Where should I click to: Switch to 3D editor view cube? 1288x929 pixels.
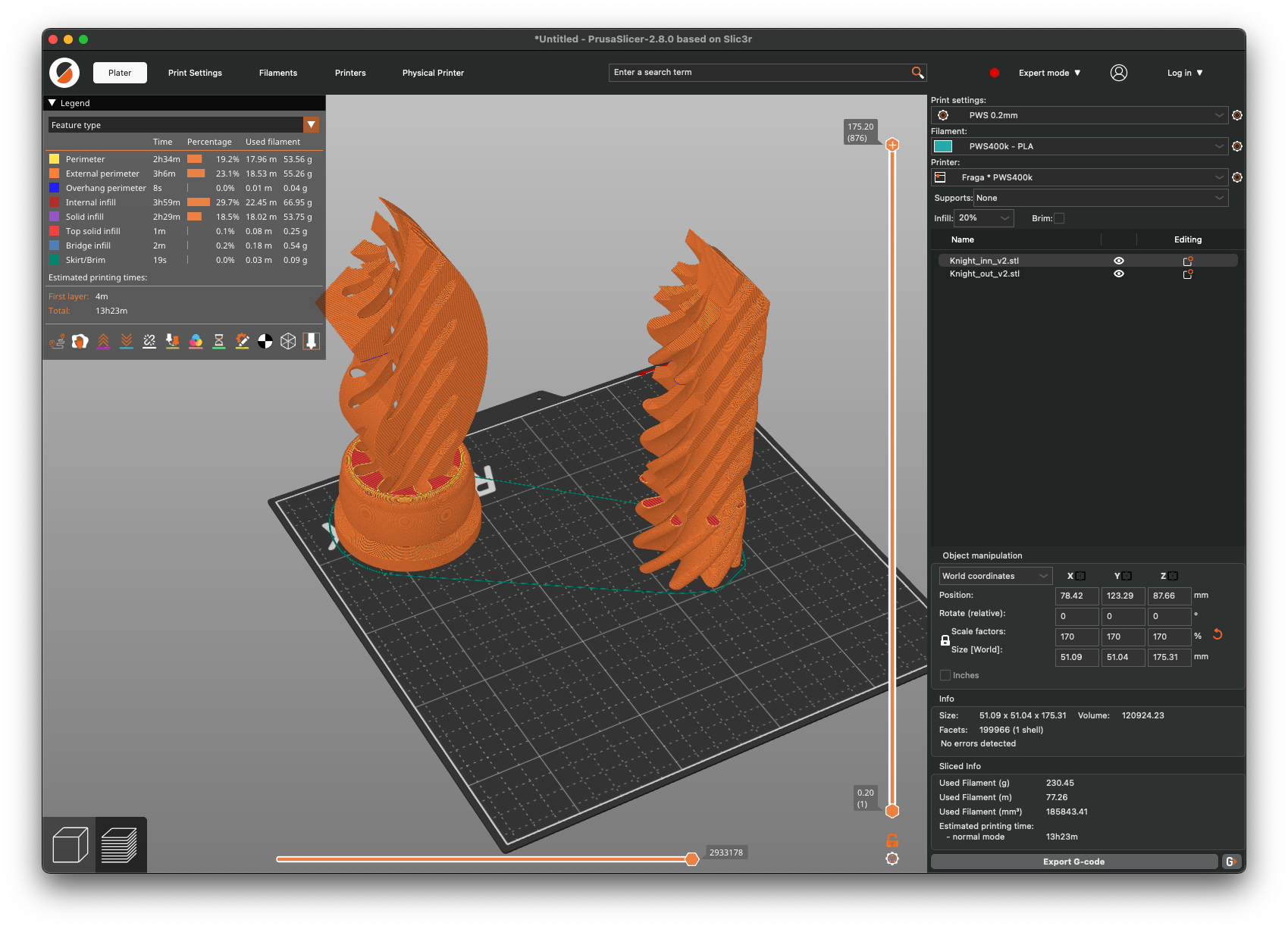pos(71,845)
